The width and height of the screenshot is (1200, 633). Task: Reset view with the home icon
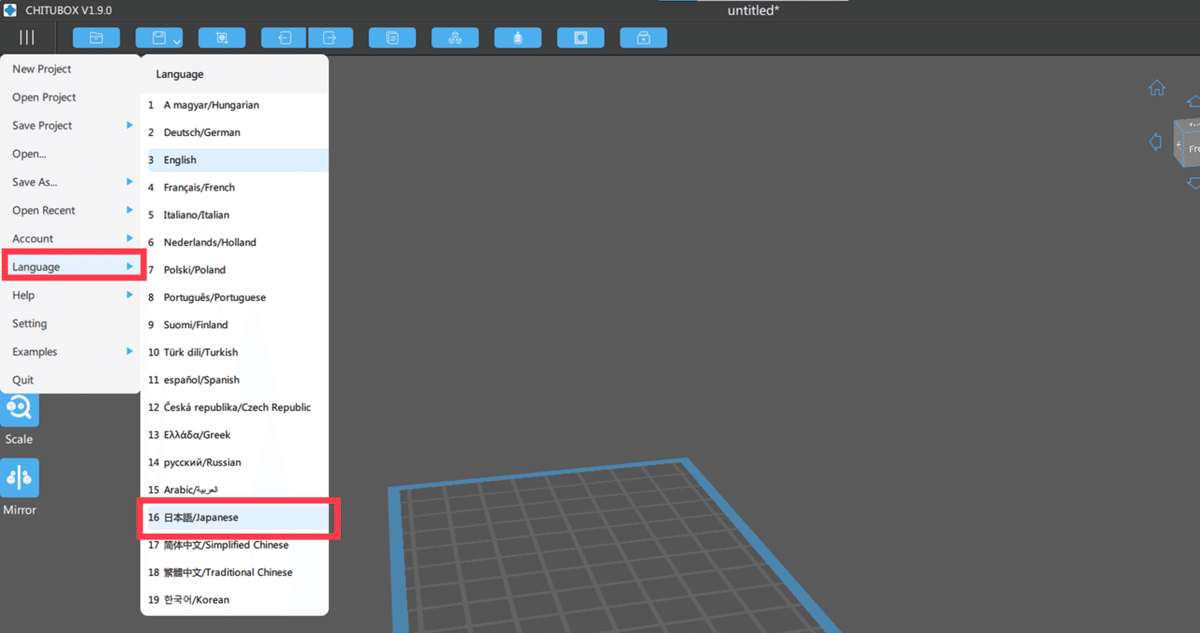1157,88
